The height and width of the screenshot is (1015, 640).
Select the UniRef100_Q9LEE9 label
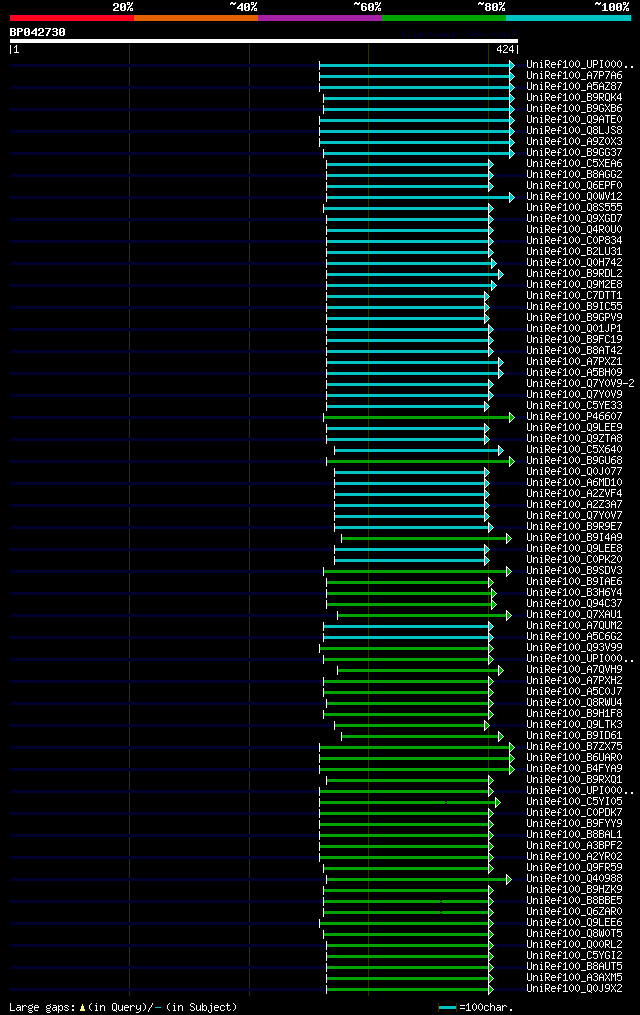574,428
